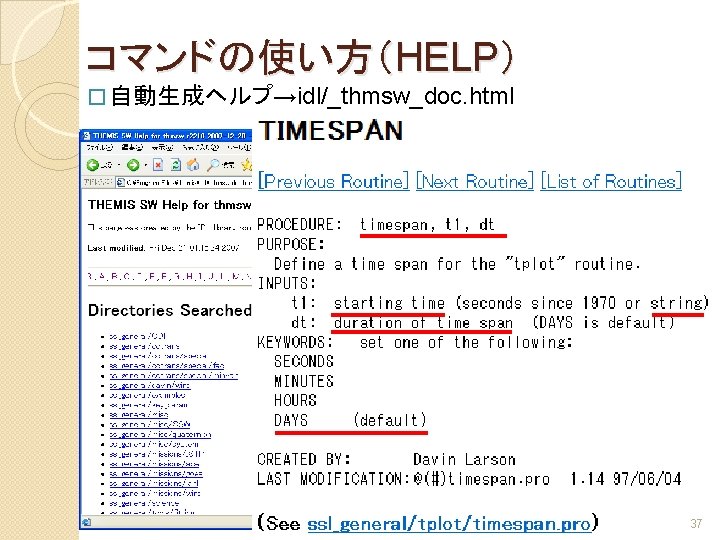Viewport: 720px width, 540px height.
Task: Open Back button history dropdown arrow
Action: 119,165
